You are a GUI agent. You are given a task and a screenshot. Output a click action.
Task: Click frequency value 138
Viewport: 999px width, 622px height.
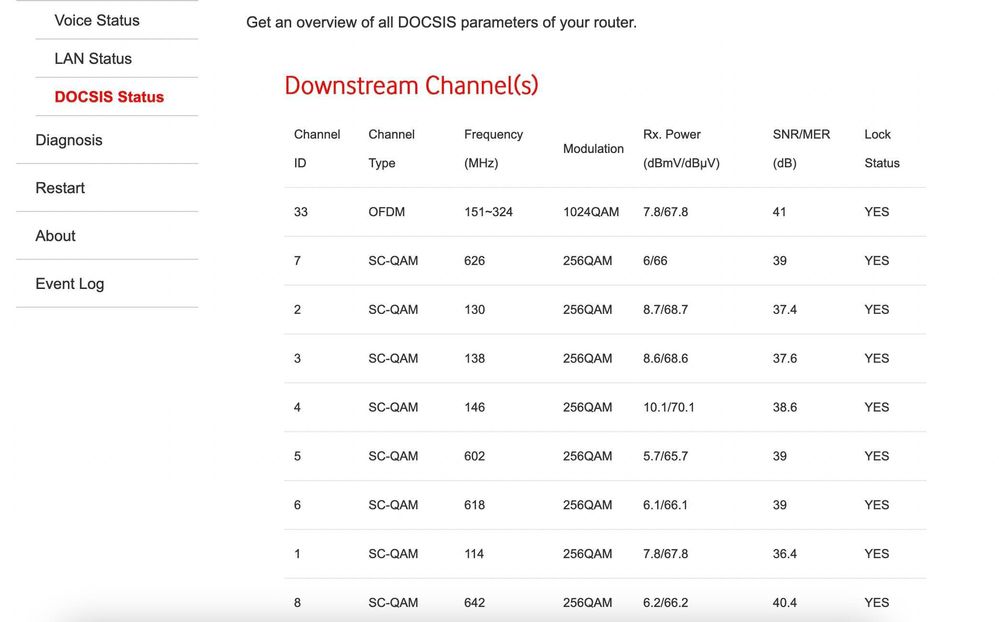pyautogui.click(x=474, y=358)
